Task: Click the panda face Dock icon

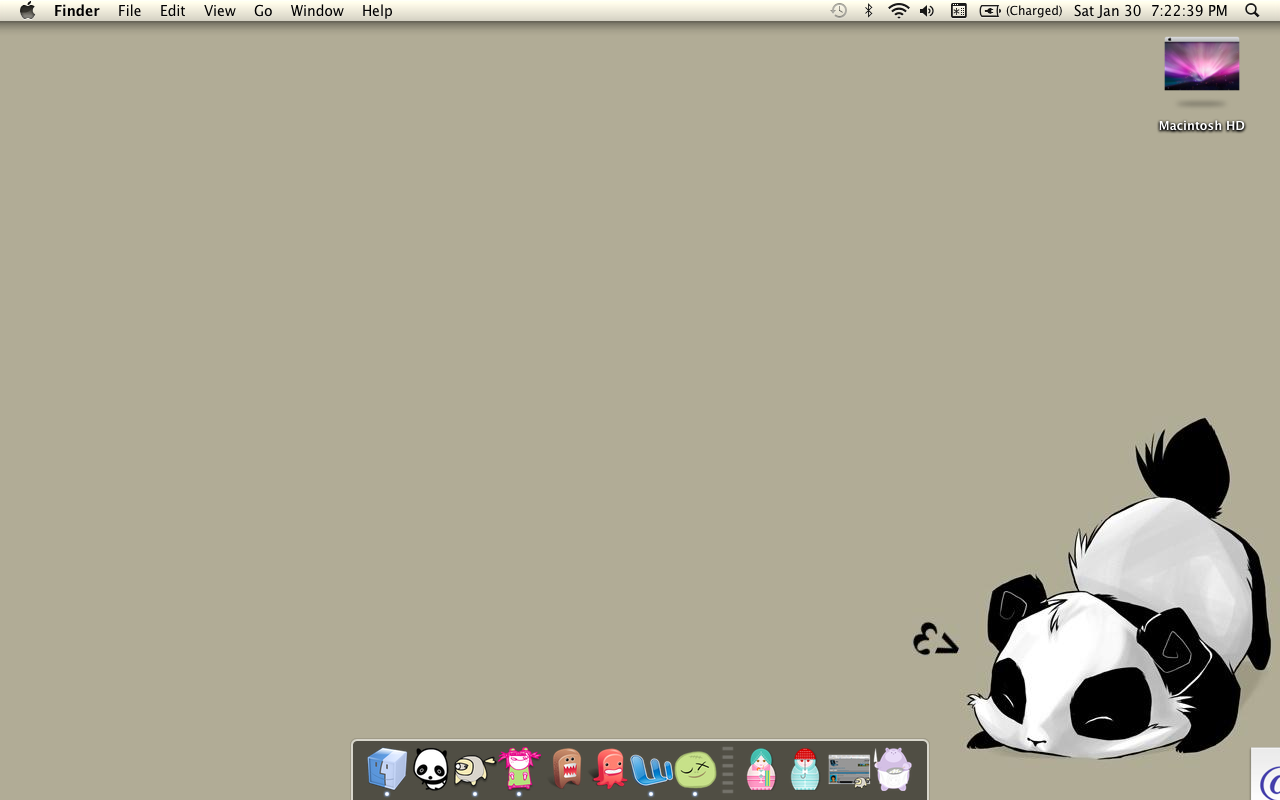Action: tap(431, 769)
